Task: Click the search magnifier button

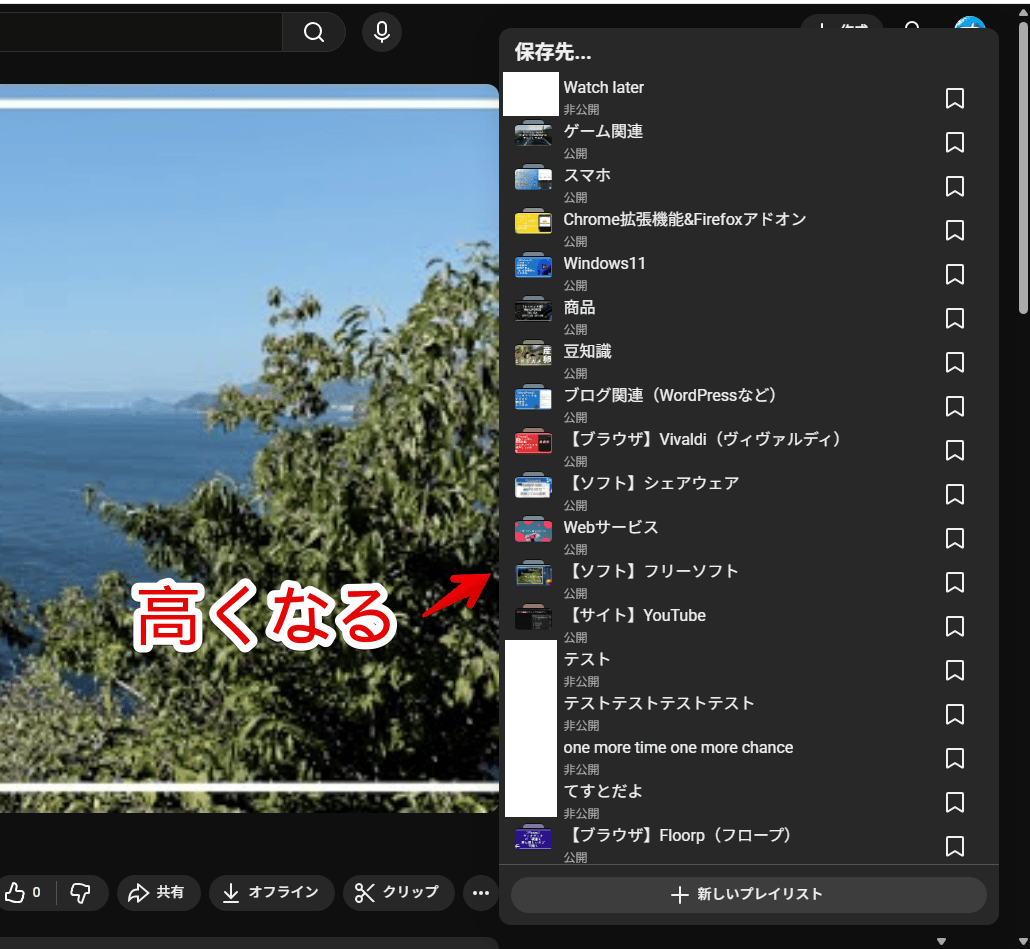Action: (314, 32)
